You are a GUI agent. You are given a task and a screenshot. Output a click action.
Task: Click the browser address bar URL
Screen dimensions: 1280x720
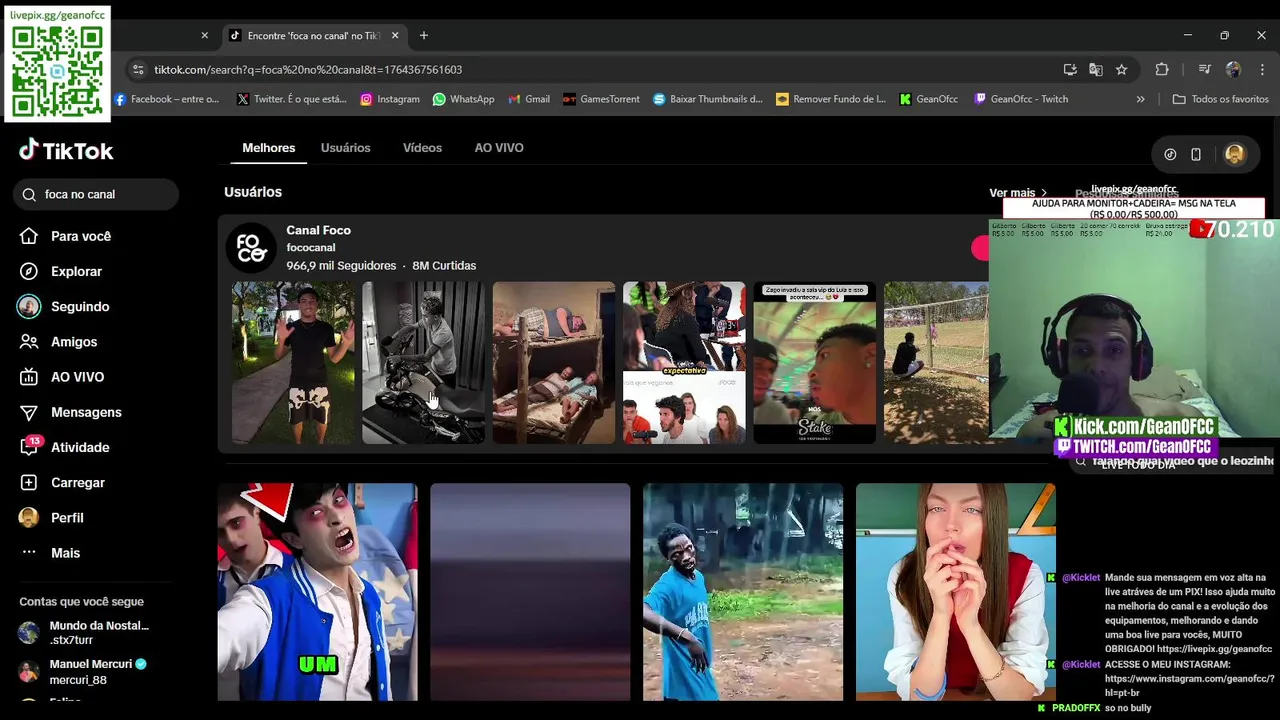(308, 70)
